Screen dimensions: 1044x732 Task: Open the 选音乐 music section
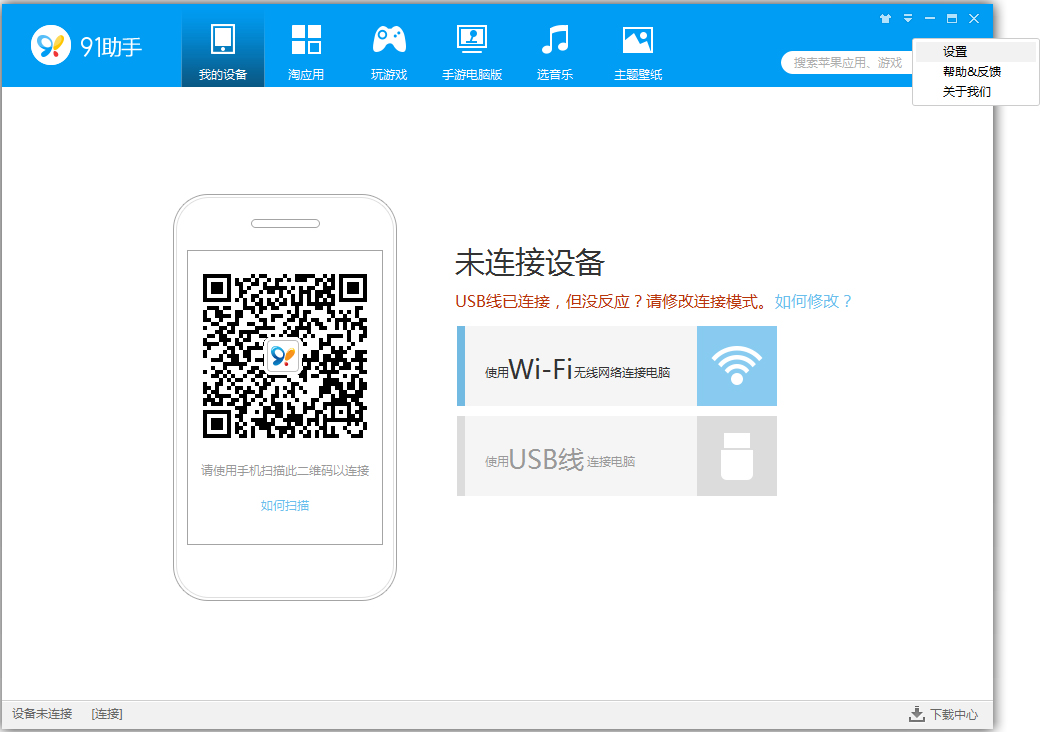pos(555,48)
